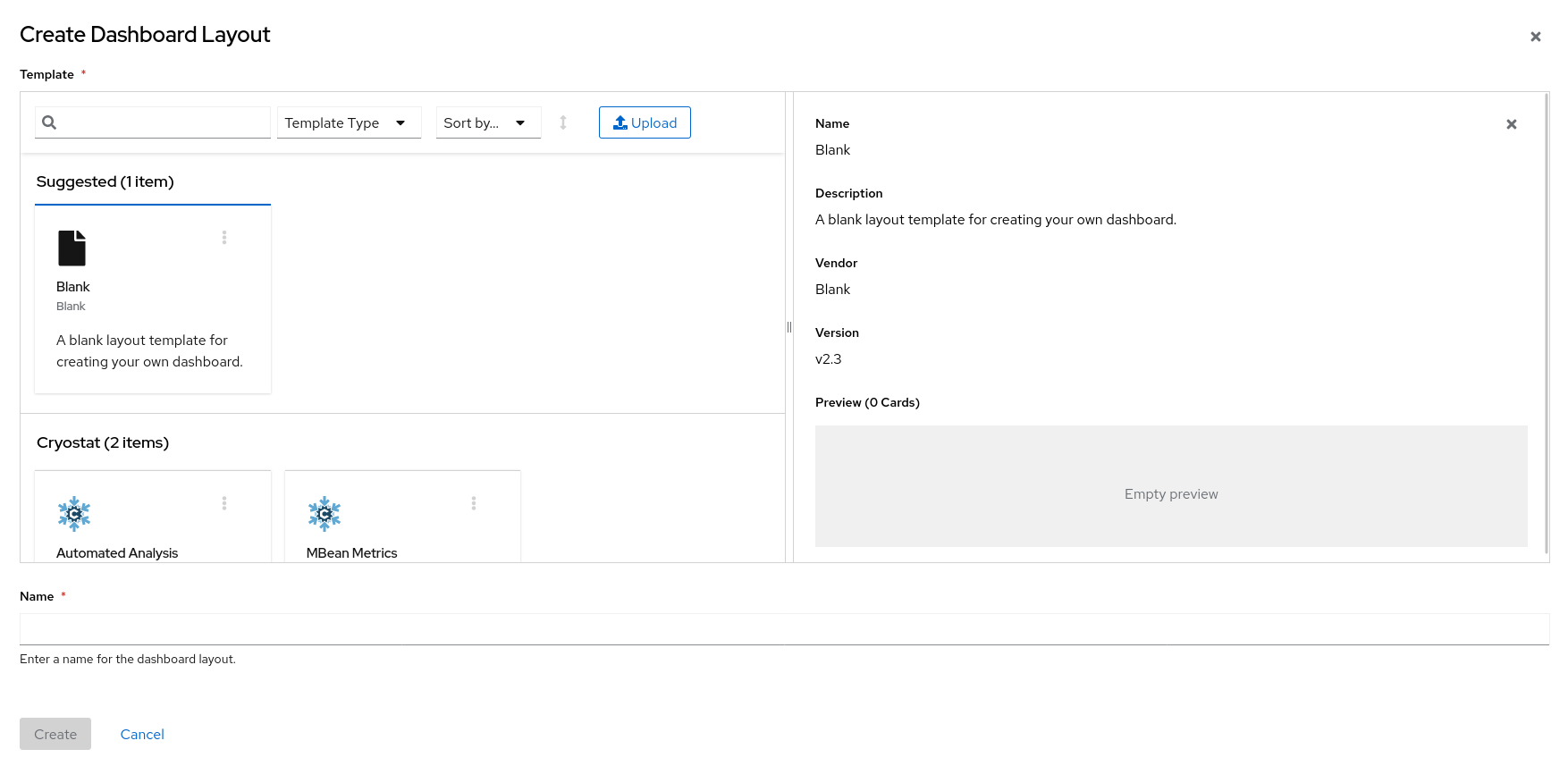Viewport: 1568px width, 766px height.
Task: Click the Blank template file icon
Action: pyautogui.click(x=72, y=248)
